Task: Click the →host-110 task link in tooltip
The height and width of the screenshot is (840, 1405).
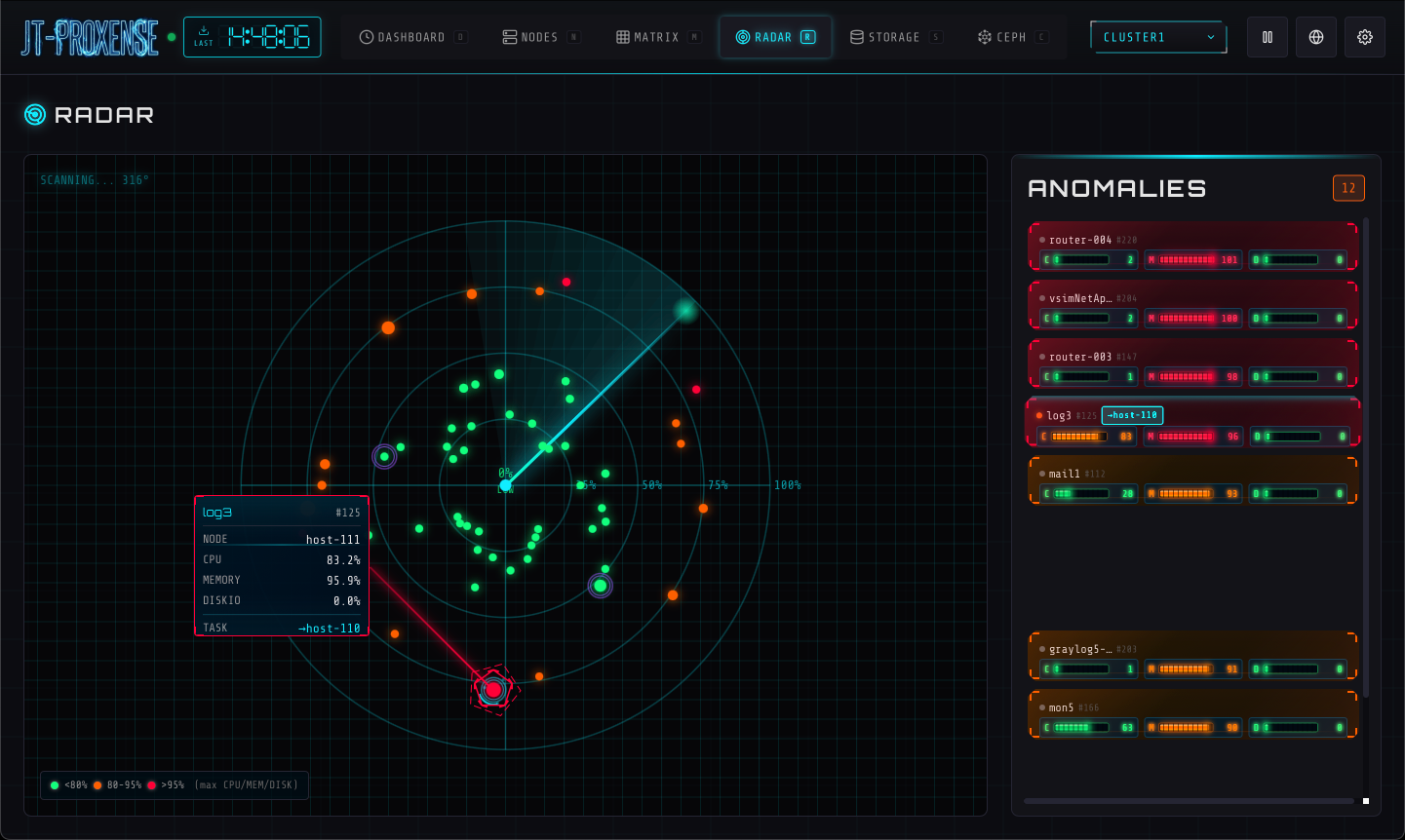Action: point(329,629)
